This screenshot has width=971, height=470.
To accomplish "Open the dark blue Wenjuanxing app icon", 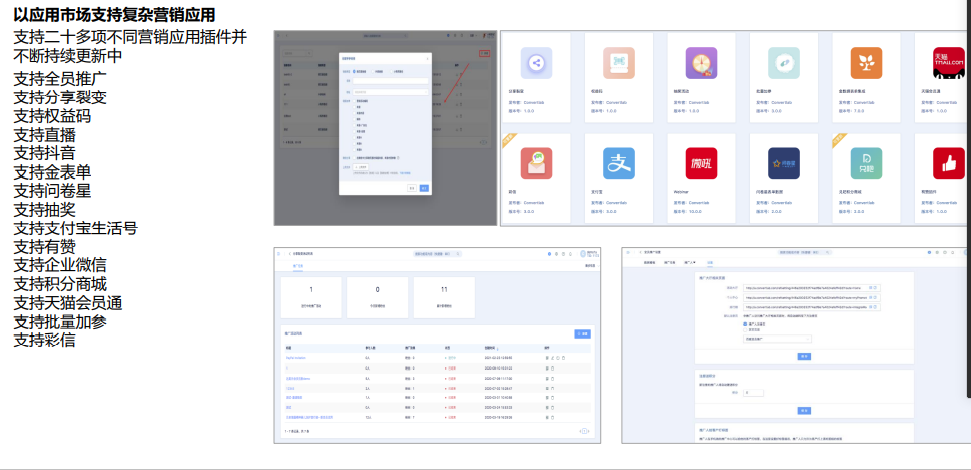I will click(783, 163).
